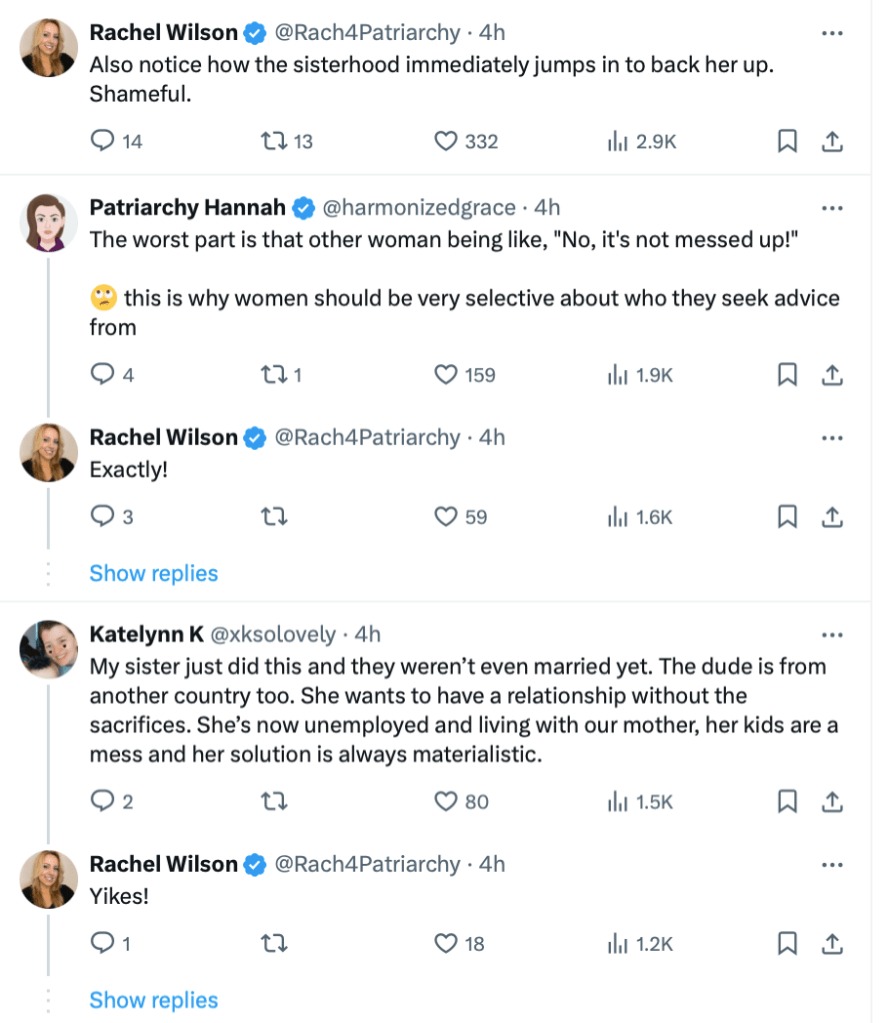
Task: Reply to Patriarchy Hannah's tweet
Action: click(102, 375)
